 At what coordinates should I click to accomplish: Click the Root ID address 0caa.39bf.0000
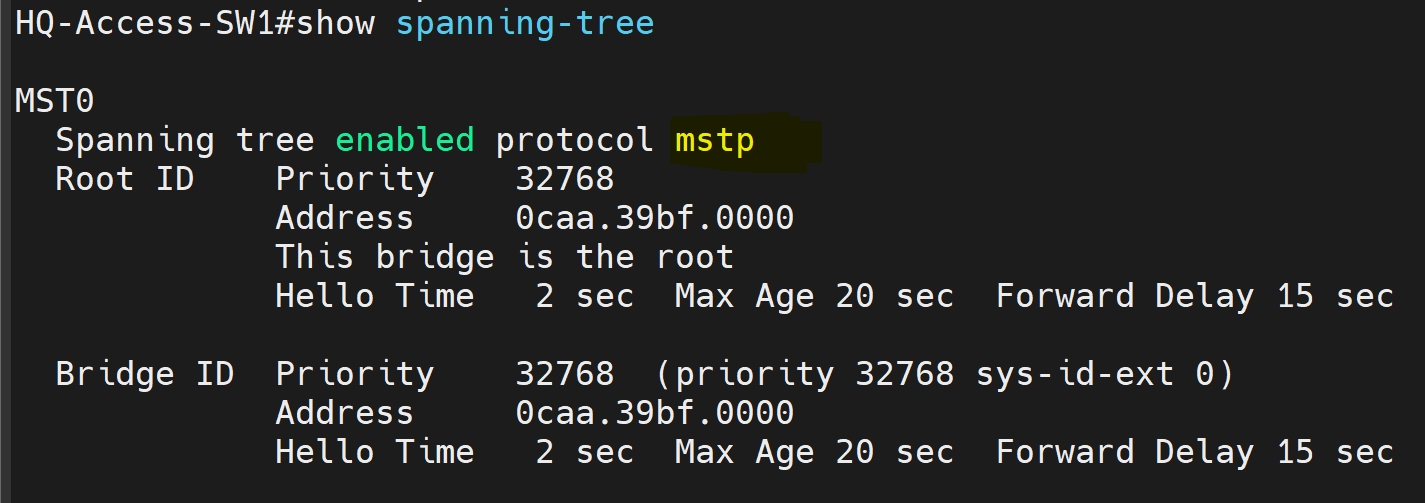point(655,218)
